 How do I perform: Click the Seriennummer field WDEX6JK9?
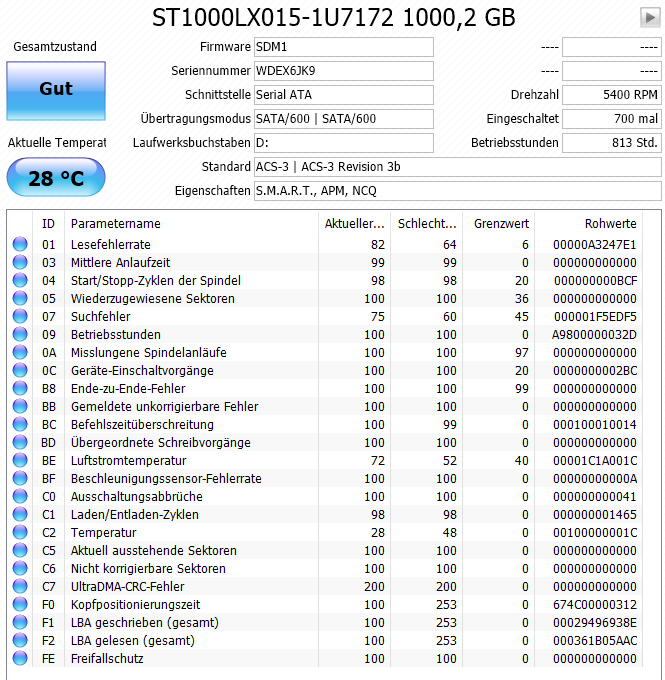click(x=344, y=71)
